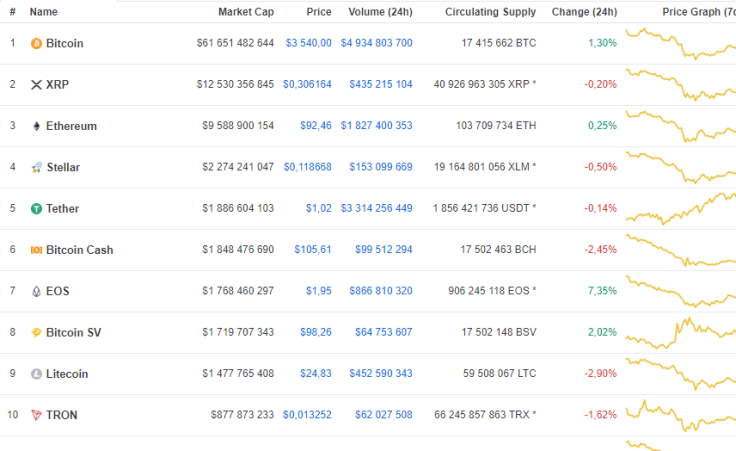Click Bitcoin SV price $98,26

click(315, 332)
